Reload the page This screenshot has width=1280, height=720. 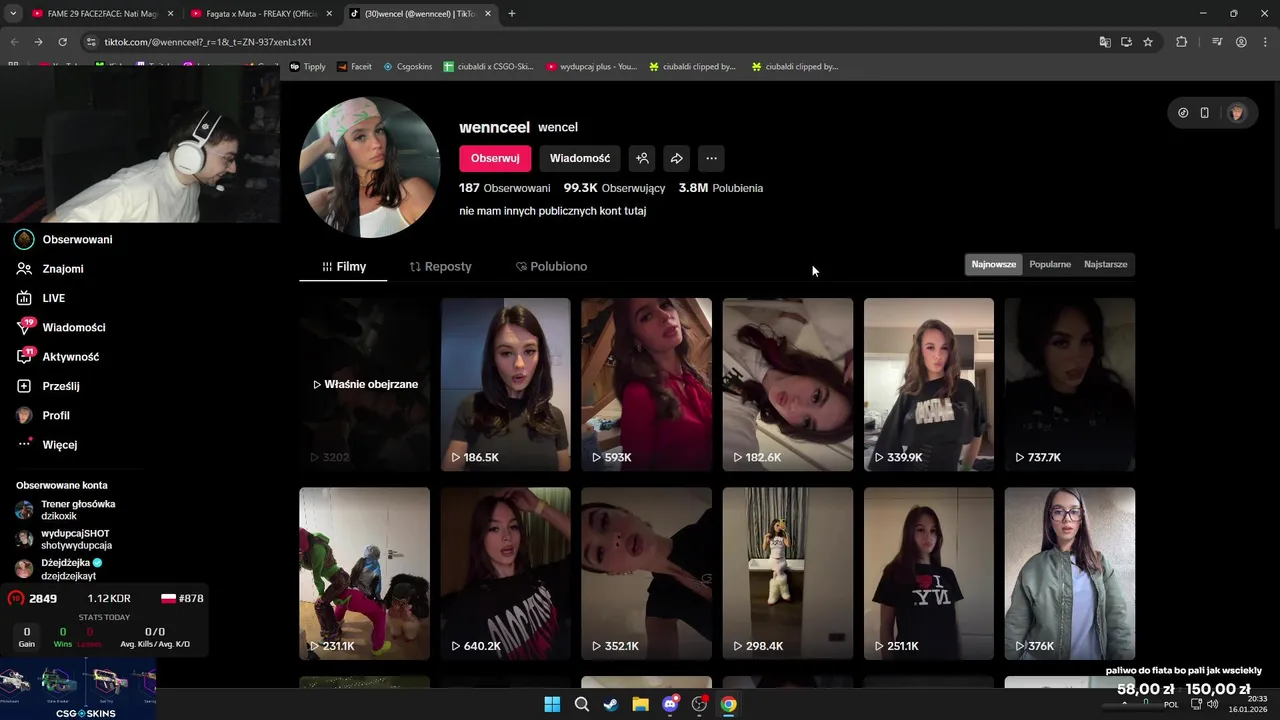62,42
